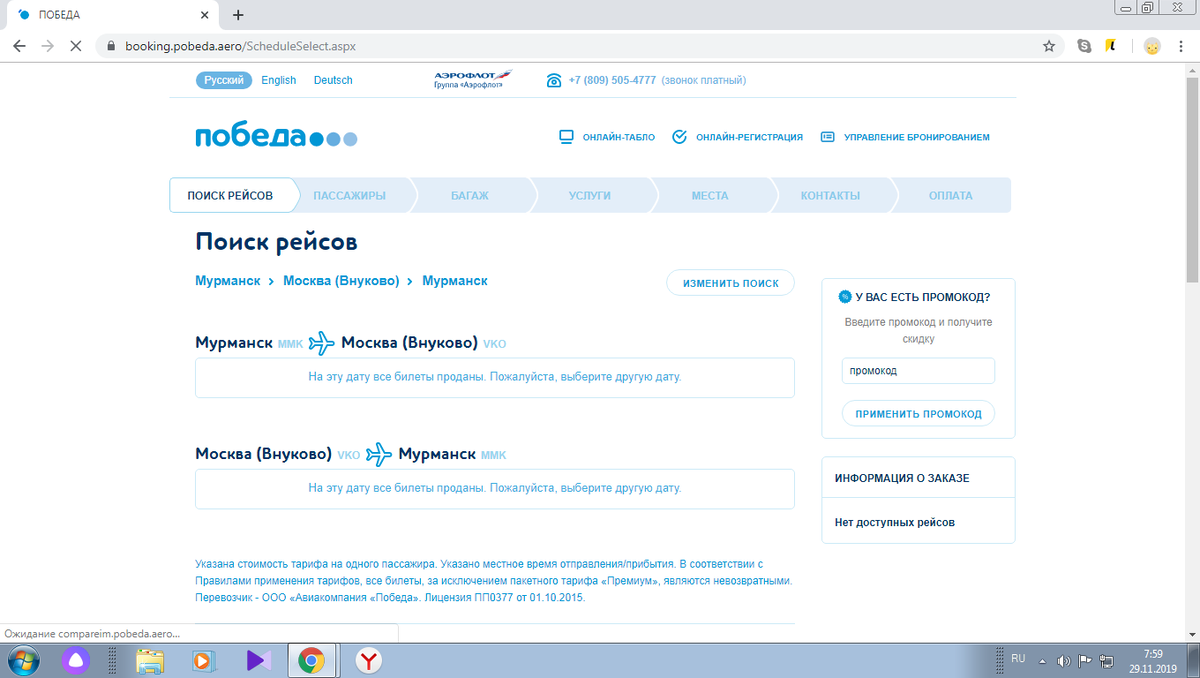Open purple arrow app in taskbar
Screen dimensions: 1200x678
click(258, 660)
